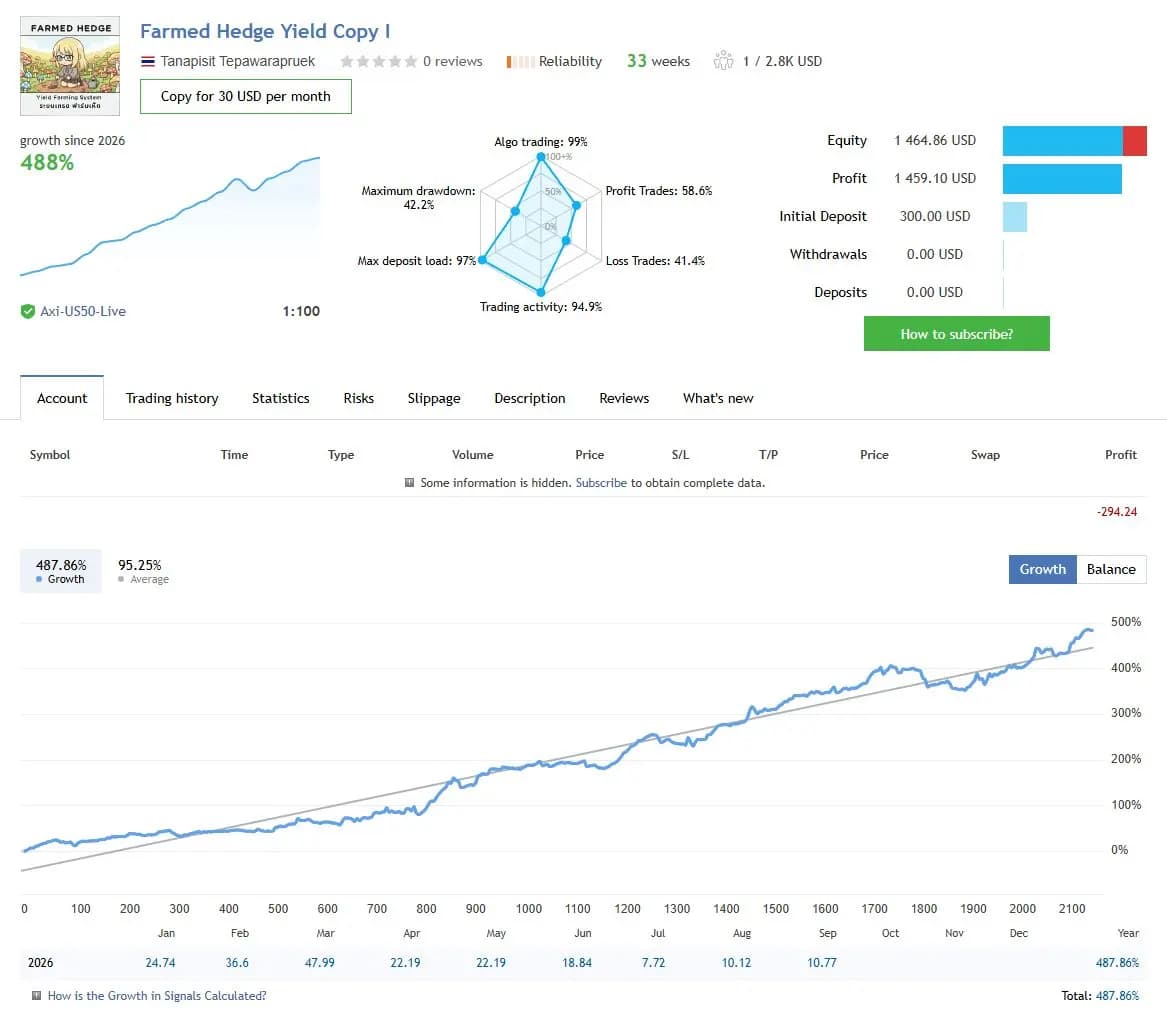The height and width of the screenshot is (1027, 1167).
Task: Select the Algo trading 99% radar point
Action: (x=541, y=157)
